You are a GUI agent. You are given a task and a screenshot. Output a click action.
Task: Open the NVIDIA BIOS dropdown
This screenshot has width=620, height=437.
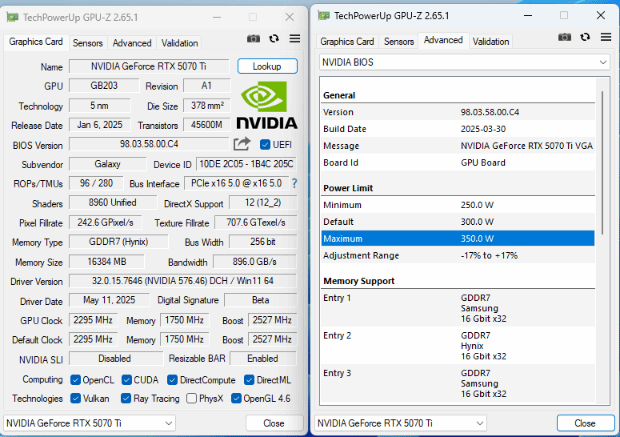pyautogui.click(x=464, y=62)
